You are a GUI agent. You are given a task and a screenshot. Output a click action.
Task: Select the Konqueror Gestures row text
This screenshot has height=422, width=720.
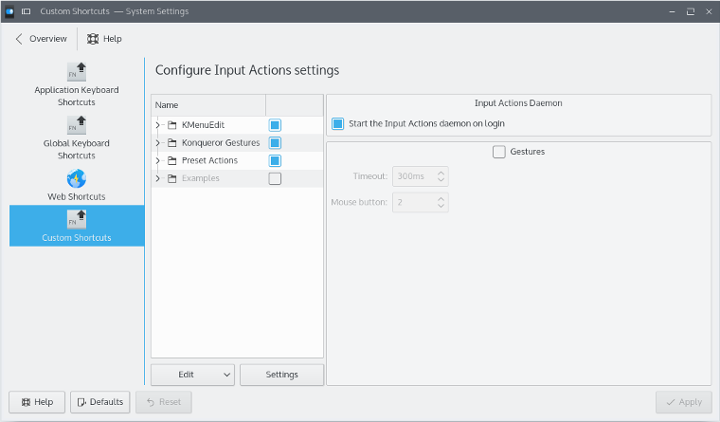(221, 143)
